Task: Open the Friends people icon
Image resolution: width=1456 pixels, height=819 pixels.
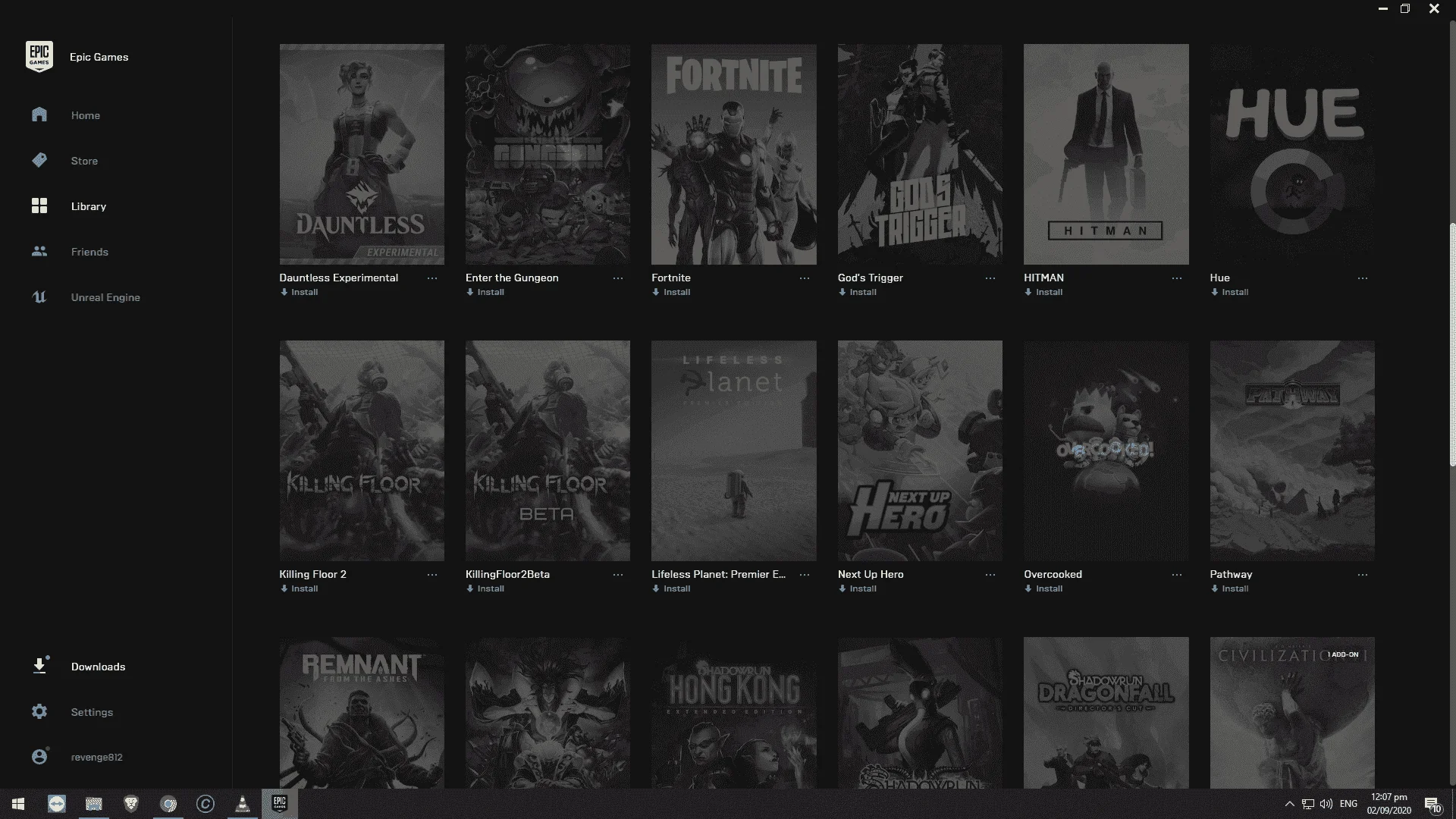Action: pyautogui.click(x=39, y=251)
